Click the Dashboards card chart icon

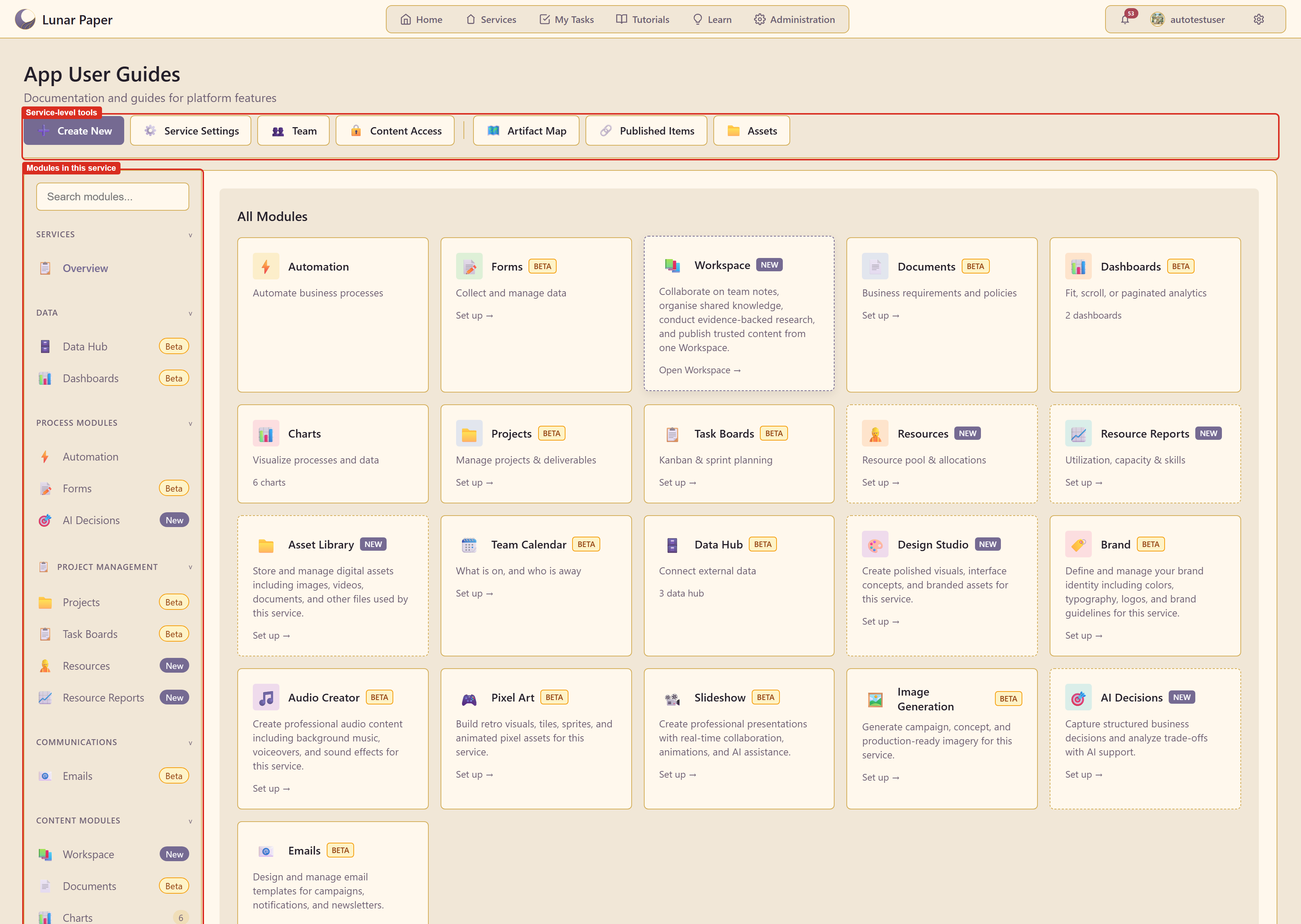point(1078,266)
